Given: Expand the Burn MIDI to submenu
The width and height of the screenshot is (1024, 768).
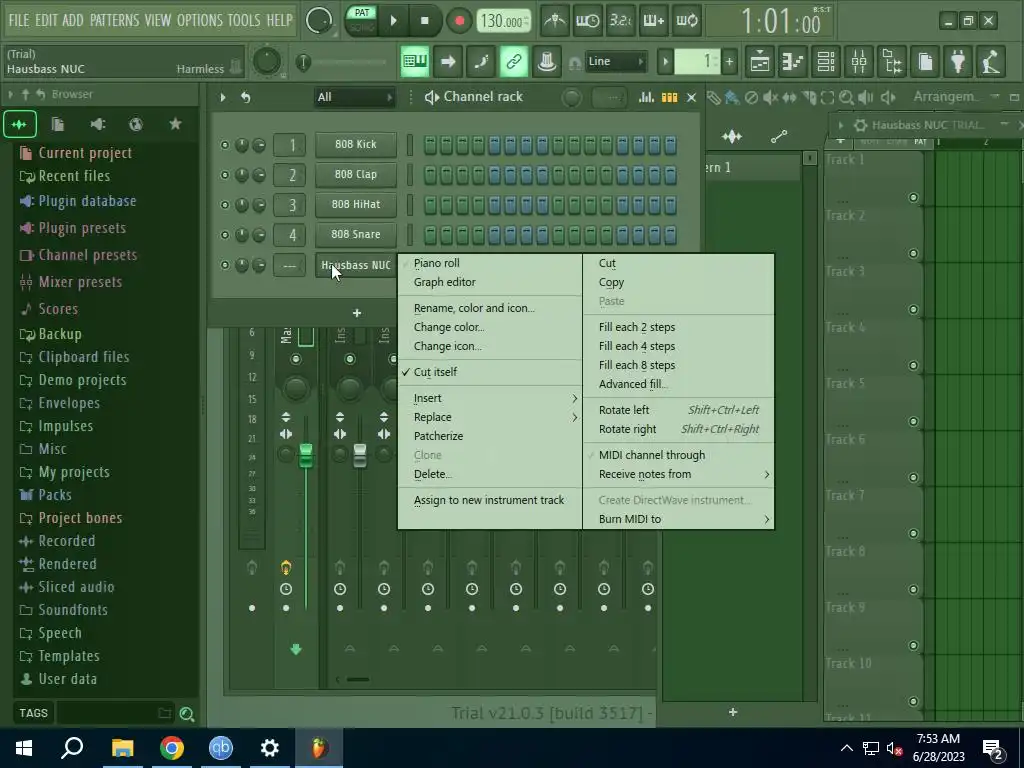Looking at the screenshot, I should (679, 519).
